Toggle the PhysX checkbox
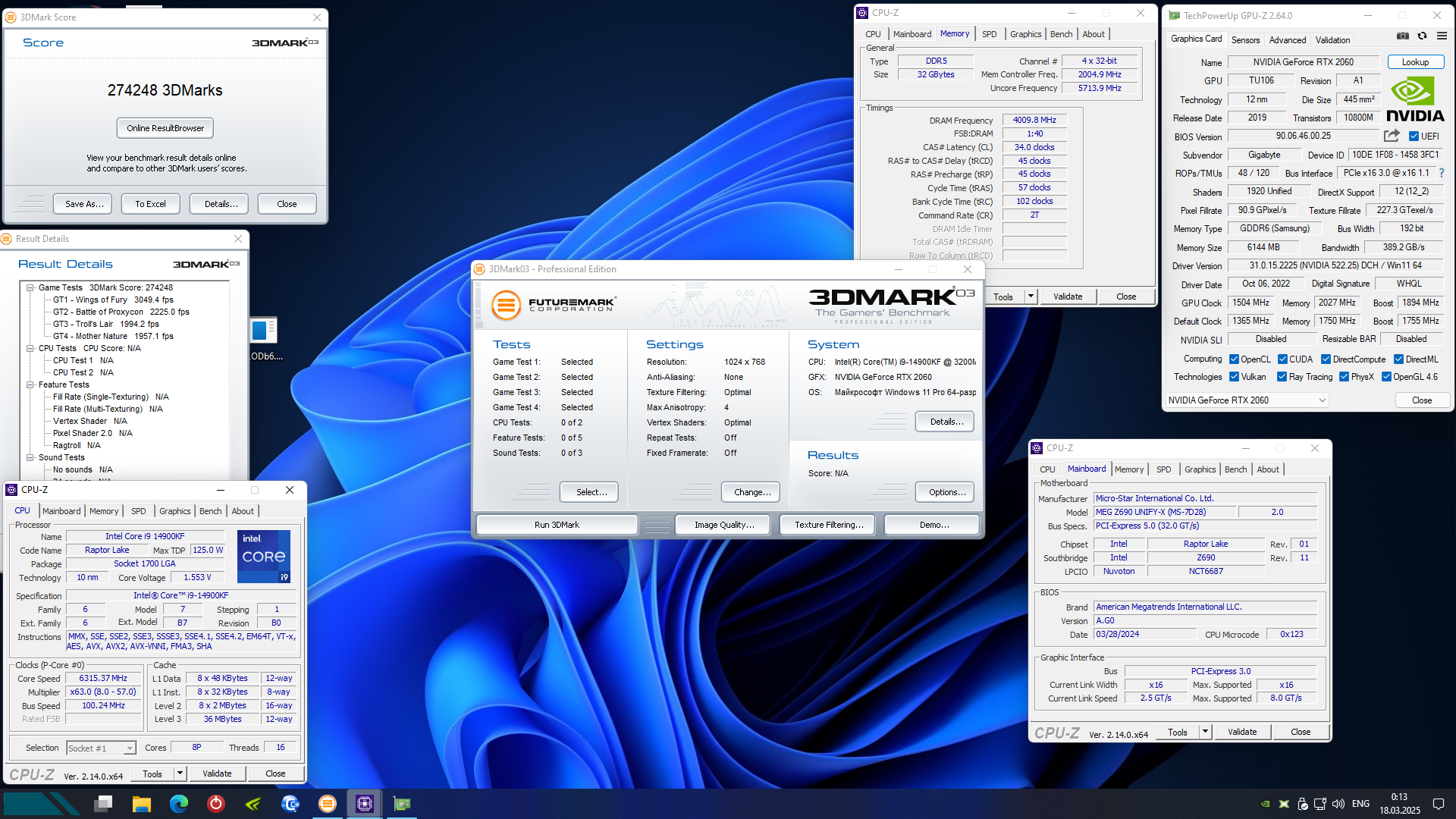Image resolution: width=1456 pixels, height=819 pixels. pos(1344,377)
